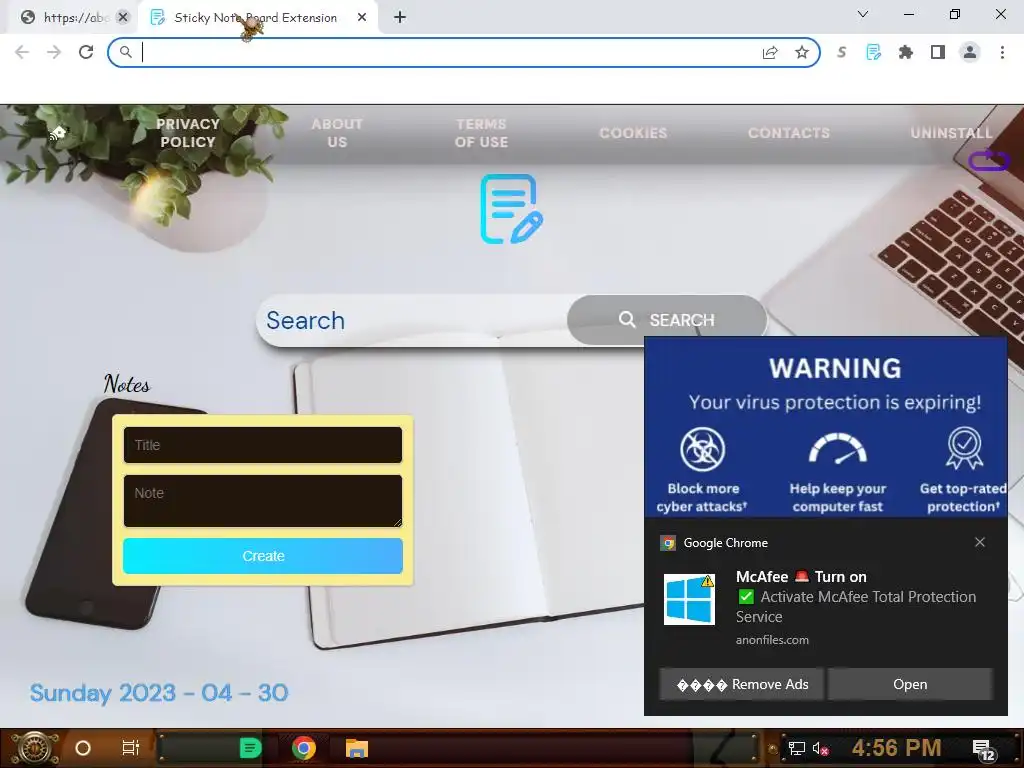Dismiss the Google Chrome notification
This screenshot has height=768, width=1024.
point(980,542)
